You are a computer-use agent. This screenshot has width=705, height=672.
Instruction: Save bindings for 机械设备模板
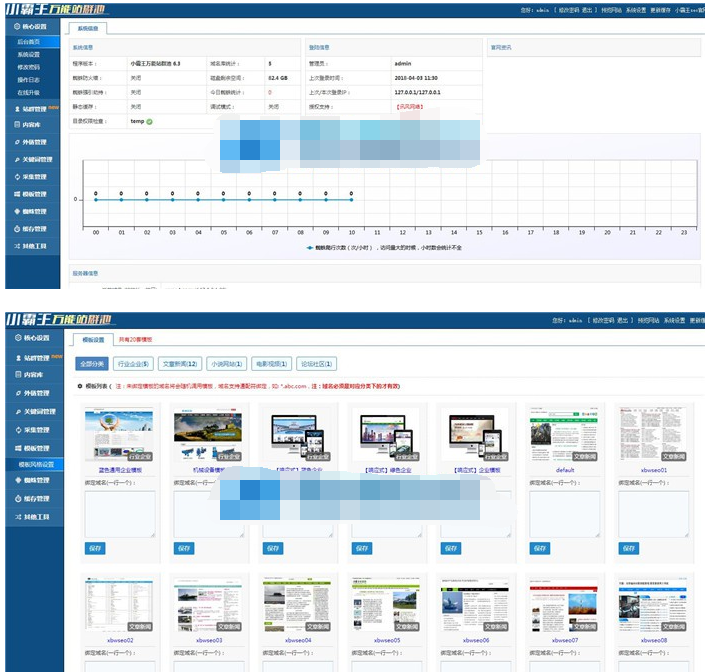click(184, 548)
